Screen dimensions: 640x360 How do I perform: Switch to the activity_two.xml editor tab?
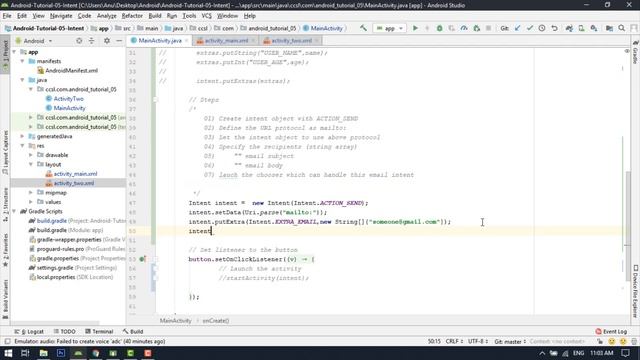[291, 41]
